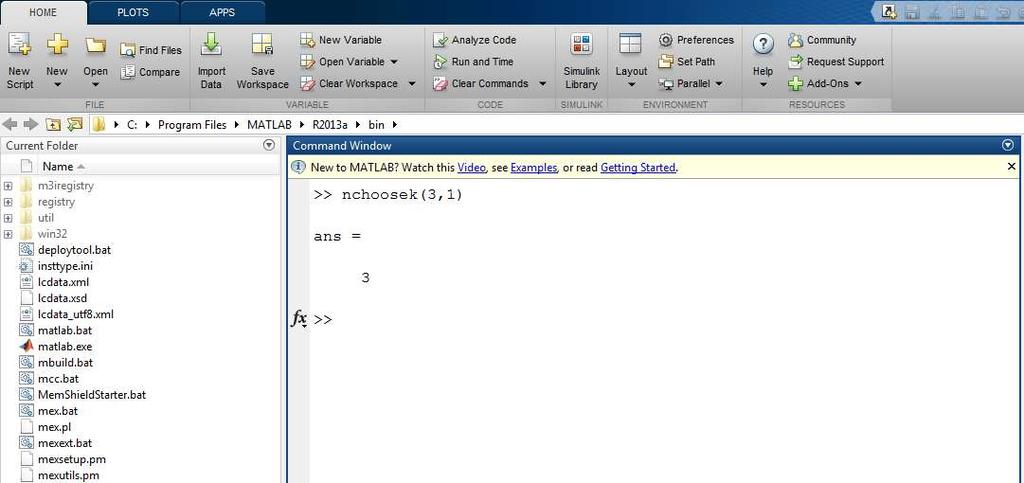Click the function browser fx icon
This screenshot has width=1024, height=483.
coord(299,319)
